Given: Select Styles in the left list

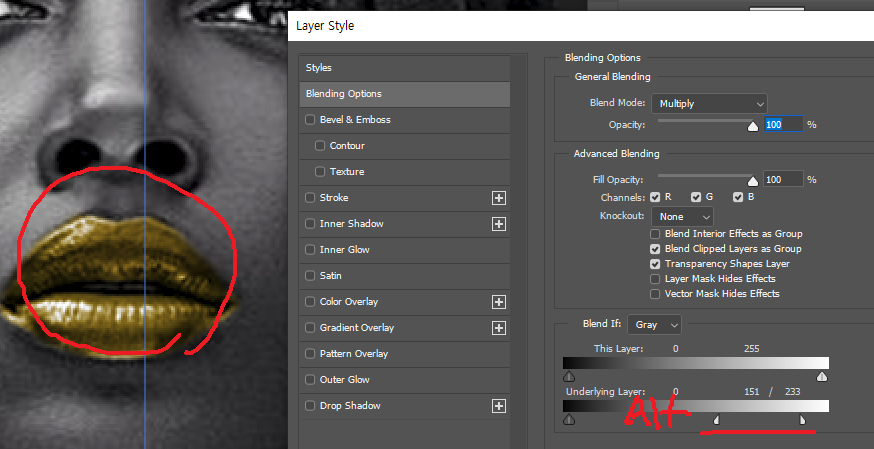Looking at the screenshot, I should pos(405,68).
